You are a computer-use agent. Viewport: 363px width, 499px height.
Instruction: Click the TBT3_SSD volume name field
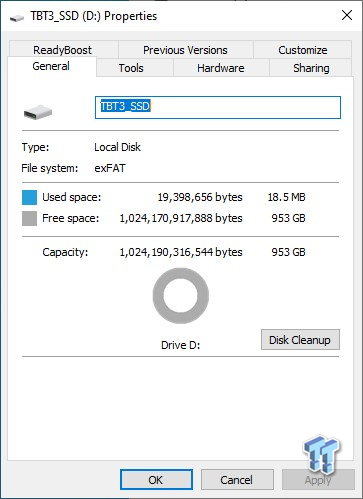(x=218, y=107)
